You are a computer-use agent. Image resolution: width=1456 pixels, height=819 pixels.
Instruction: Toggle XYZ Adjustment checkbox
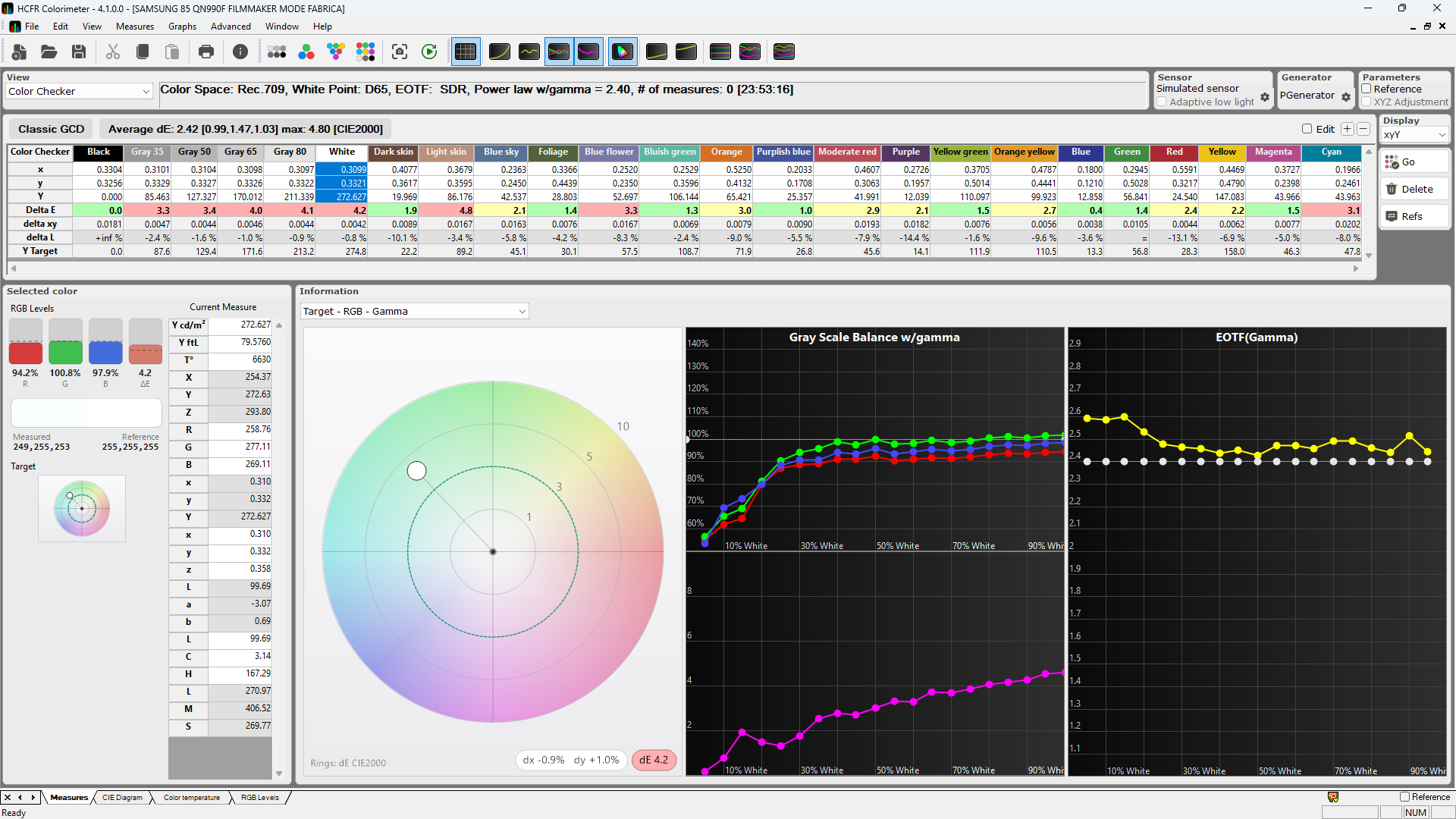coord(1367,102)
